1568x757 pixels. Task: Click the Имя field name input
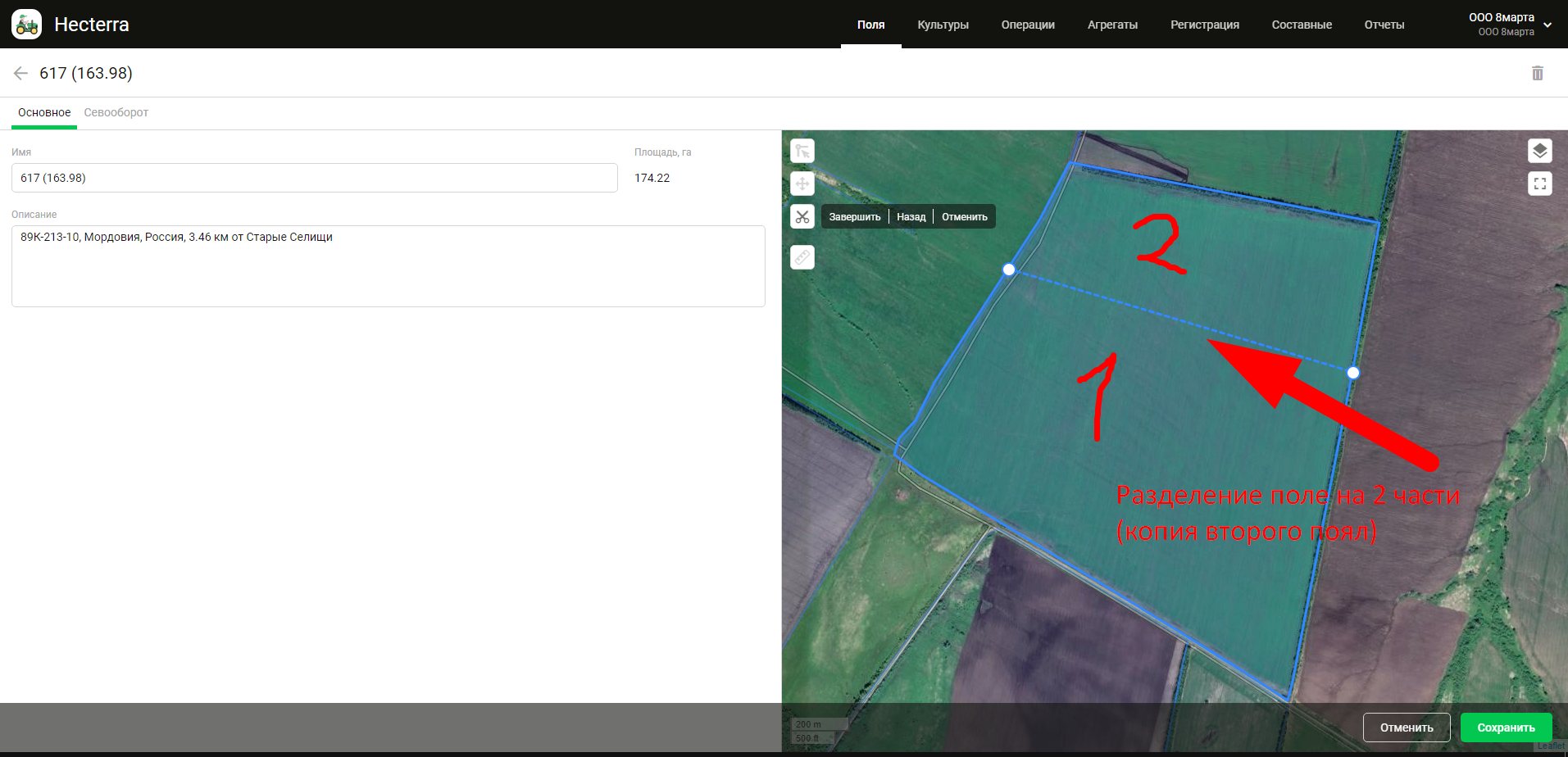[x=314, y=178]
